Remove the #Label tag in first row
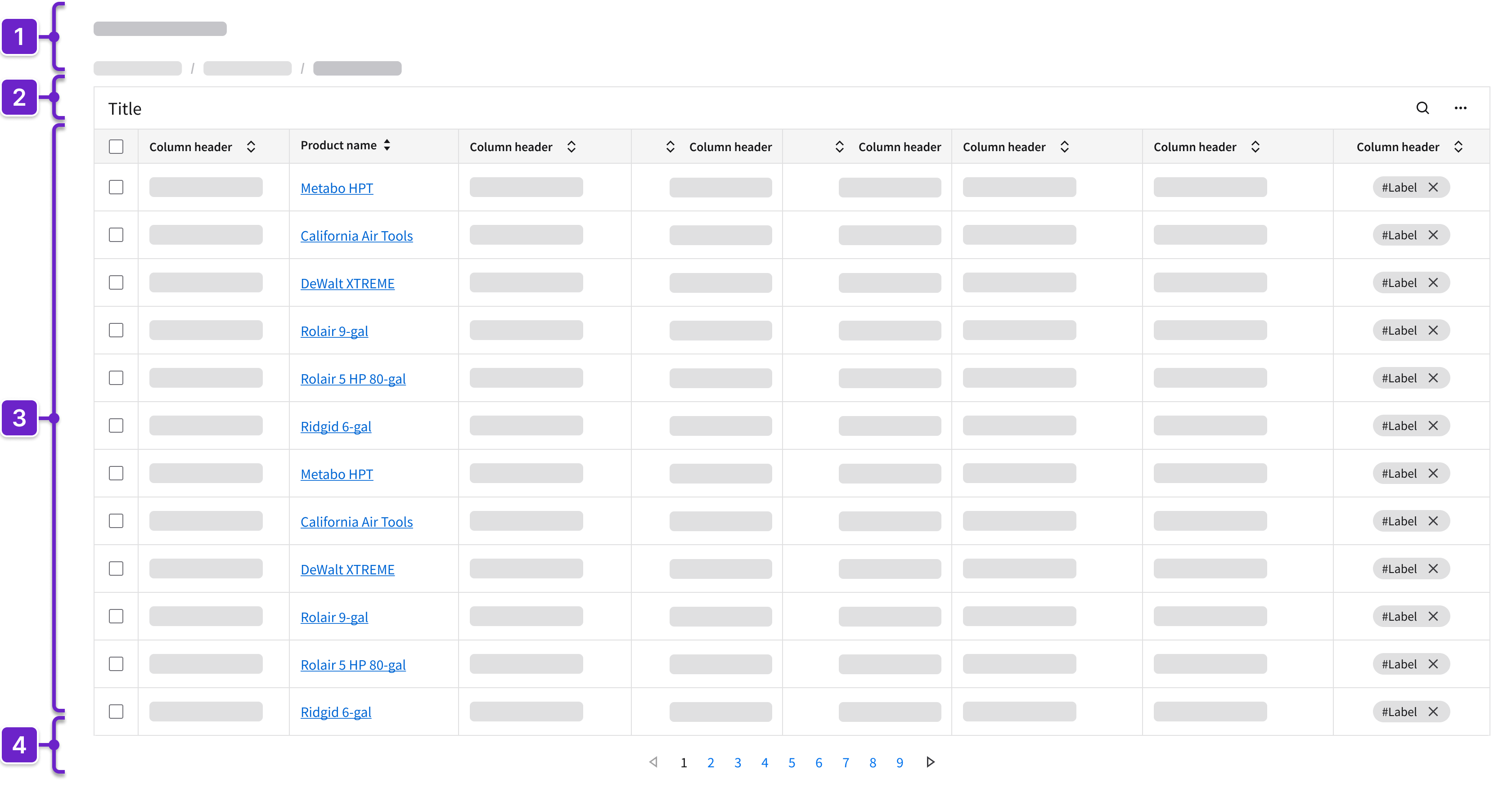Image resolution: width=1512 pixels, height=788 pixels. pyautogui.click(x=1433, y=187)
